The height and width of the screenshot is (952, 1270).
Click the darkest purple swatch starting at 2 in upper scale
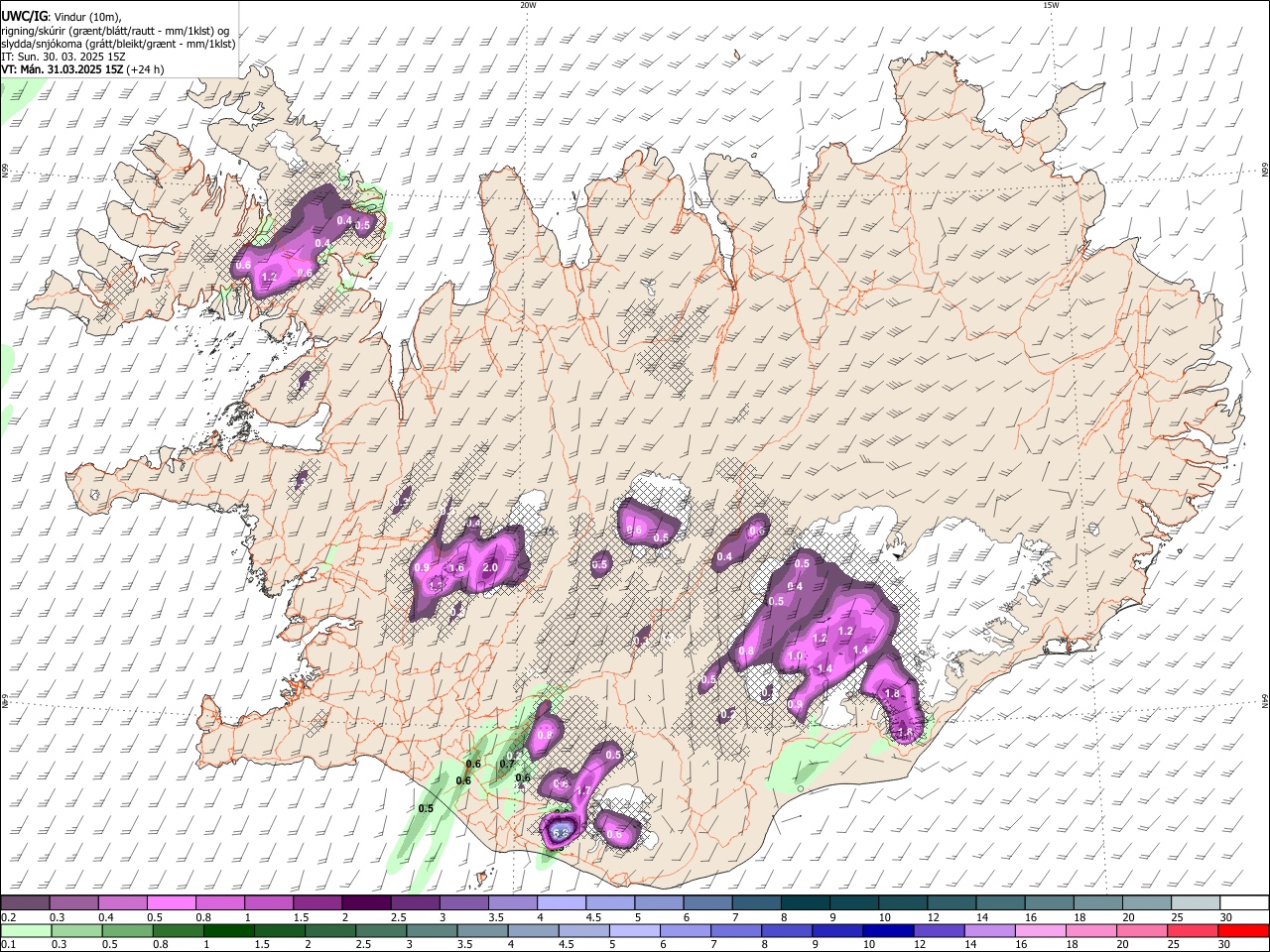(x=365, y=902)
